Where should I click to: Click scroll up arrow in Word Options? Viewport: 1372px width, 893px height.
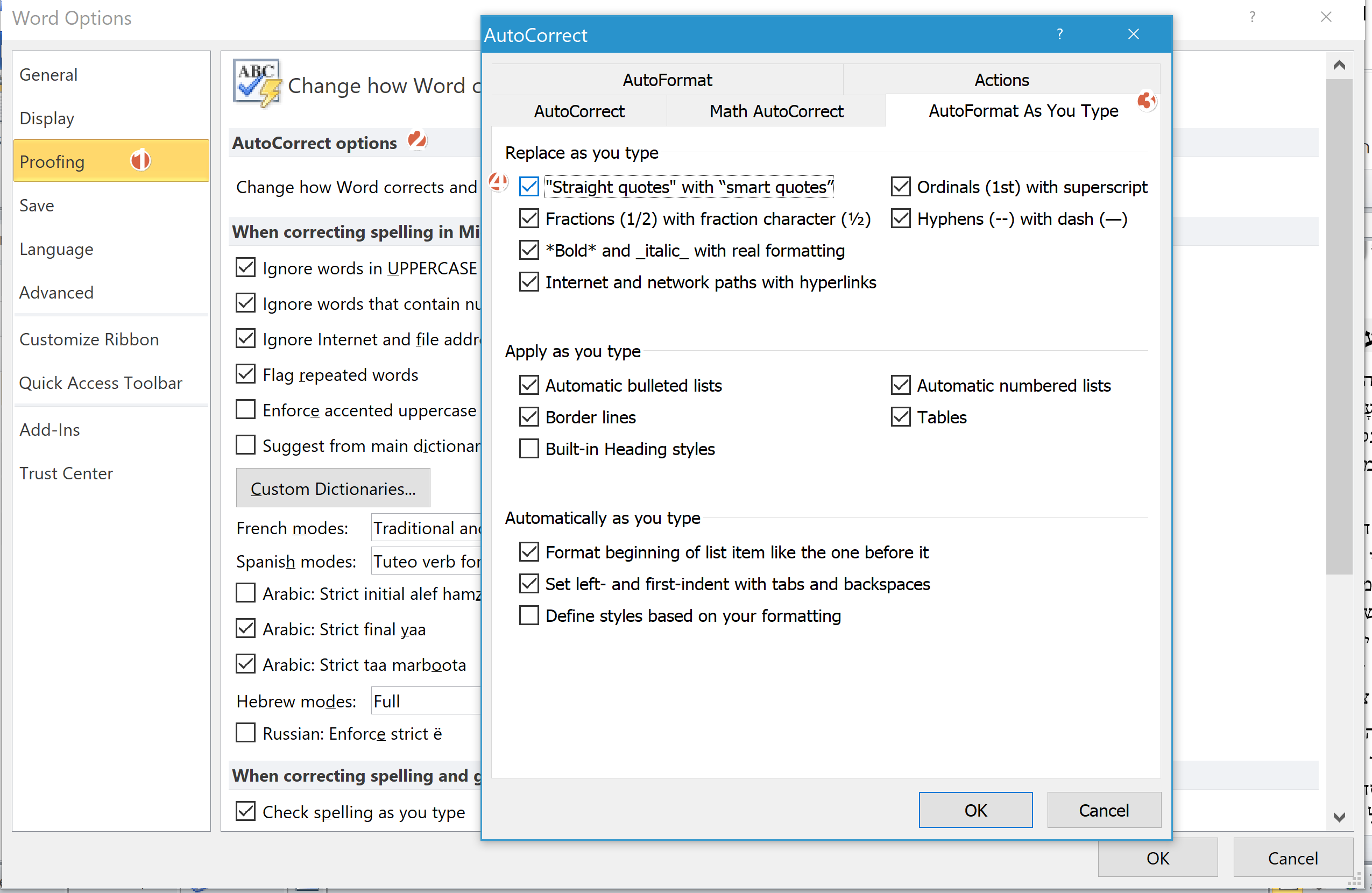coord(1339,66)
